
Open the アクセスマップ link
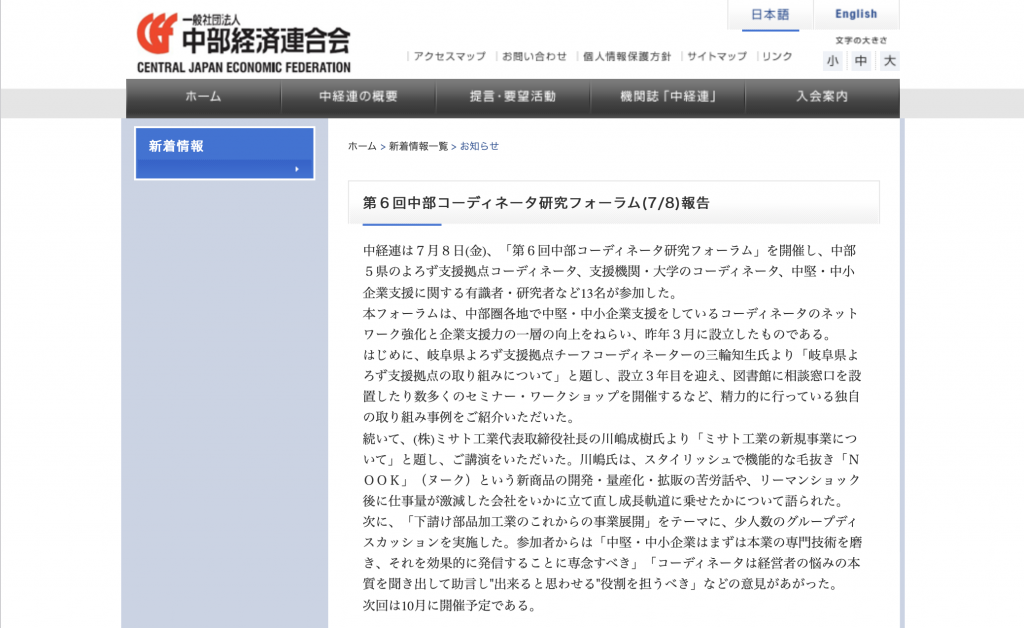[x=449, y=56]
